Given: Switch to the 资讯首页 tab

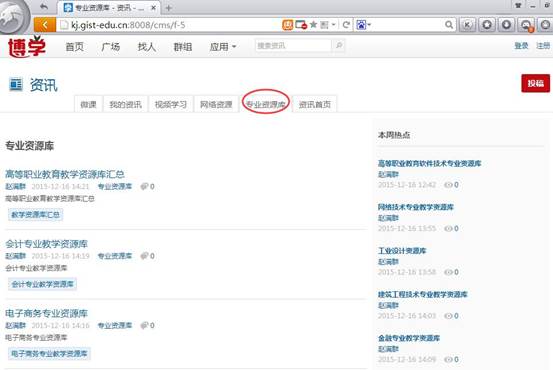Looking at the screenshot, I should pos(315,104).
